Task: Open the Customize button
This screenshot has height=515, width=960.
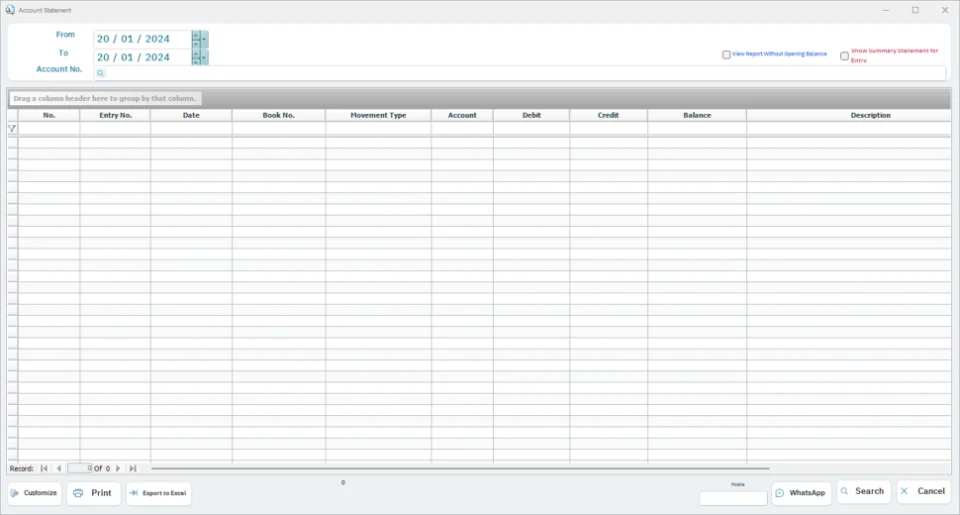Action: click(x=34, y=493)
